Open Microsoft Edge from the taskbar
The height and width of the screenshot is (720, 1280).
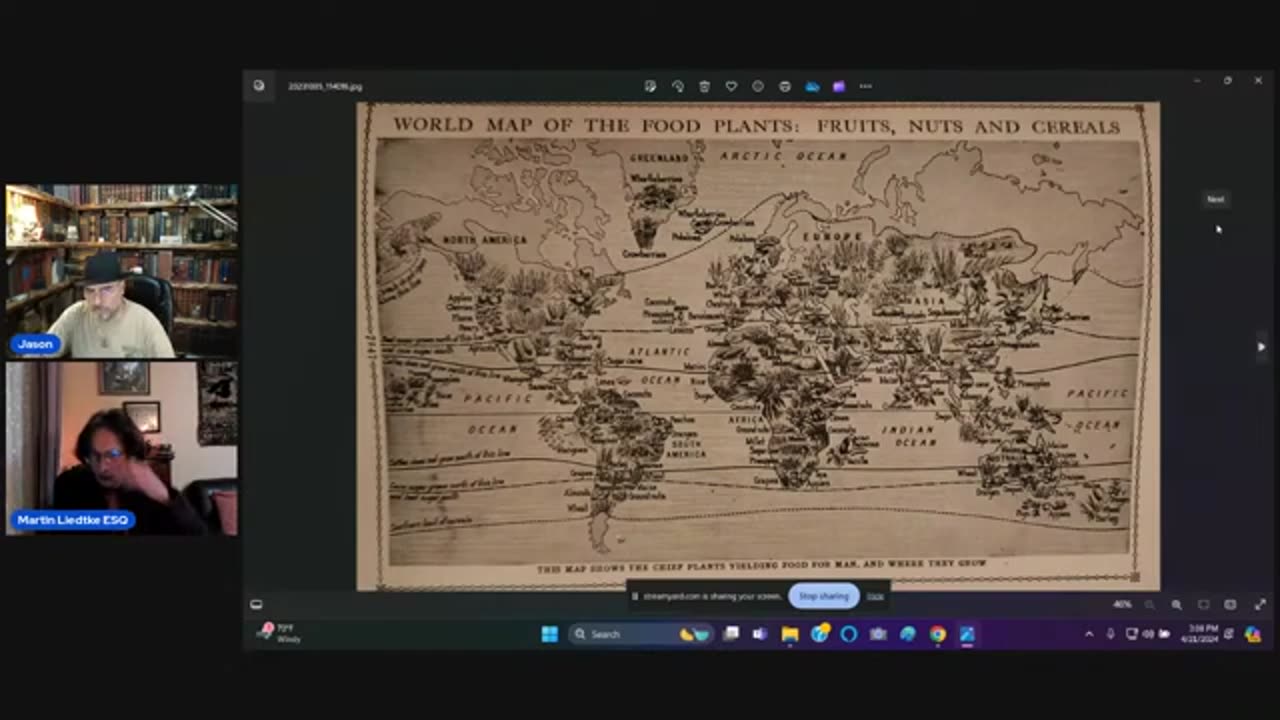coord(908,634)
